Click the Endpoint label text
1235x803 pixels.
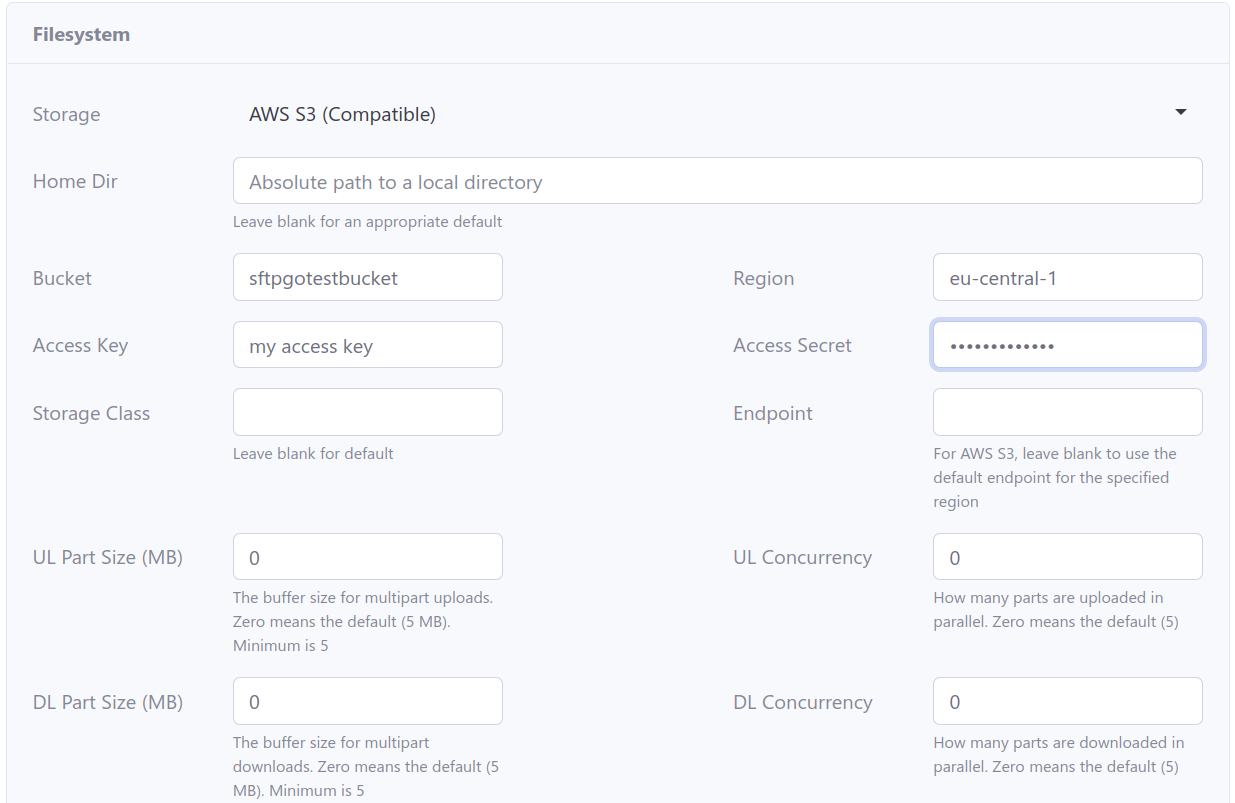click(x=772, y=413)
